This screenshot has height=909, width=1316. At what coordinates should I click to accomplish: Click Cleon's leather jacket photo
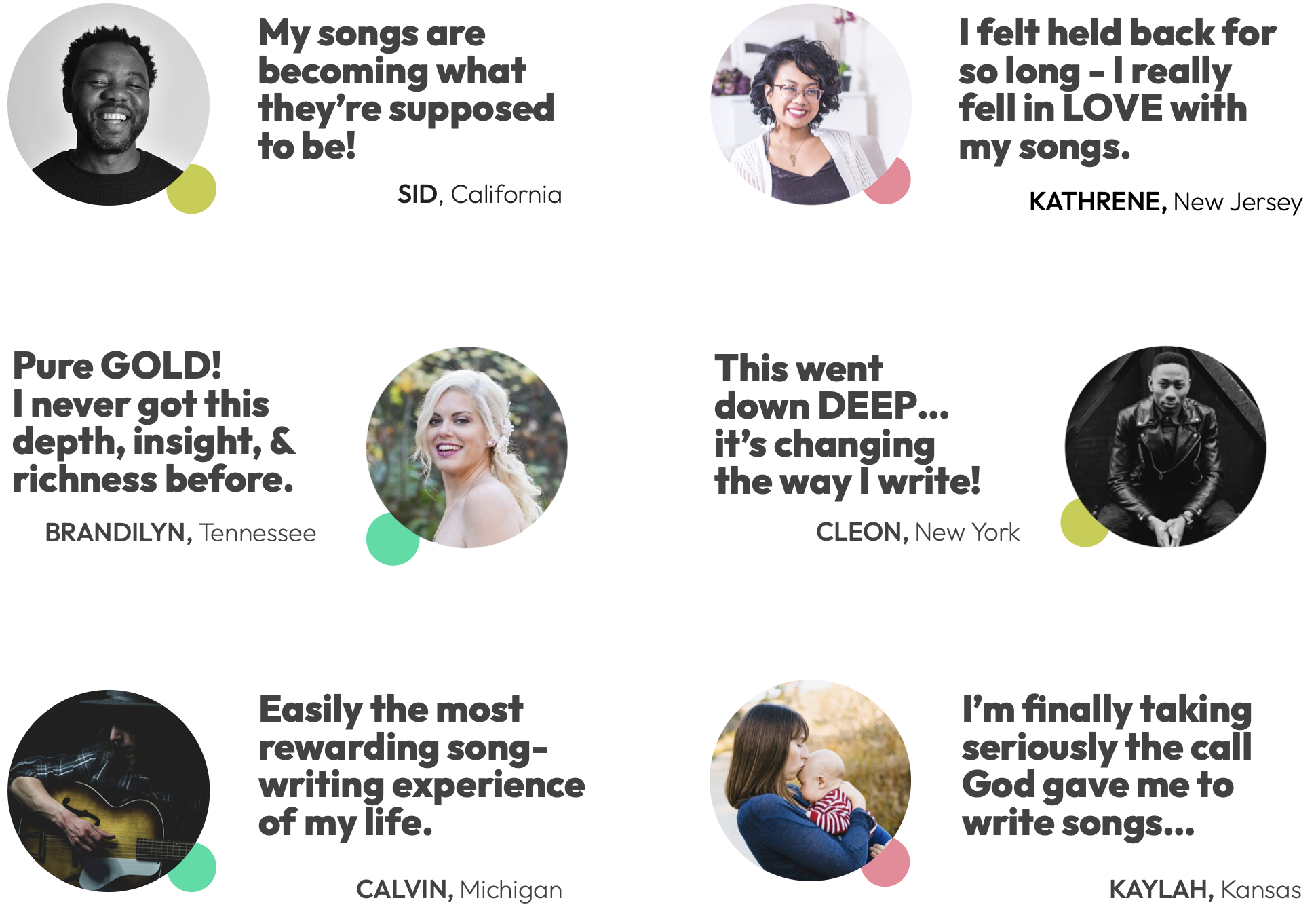click(x=1165, y=446)
